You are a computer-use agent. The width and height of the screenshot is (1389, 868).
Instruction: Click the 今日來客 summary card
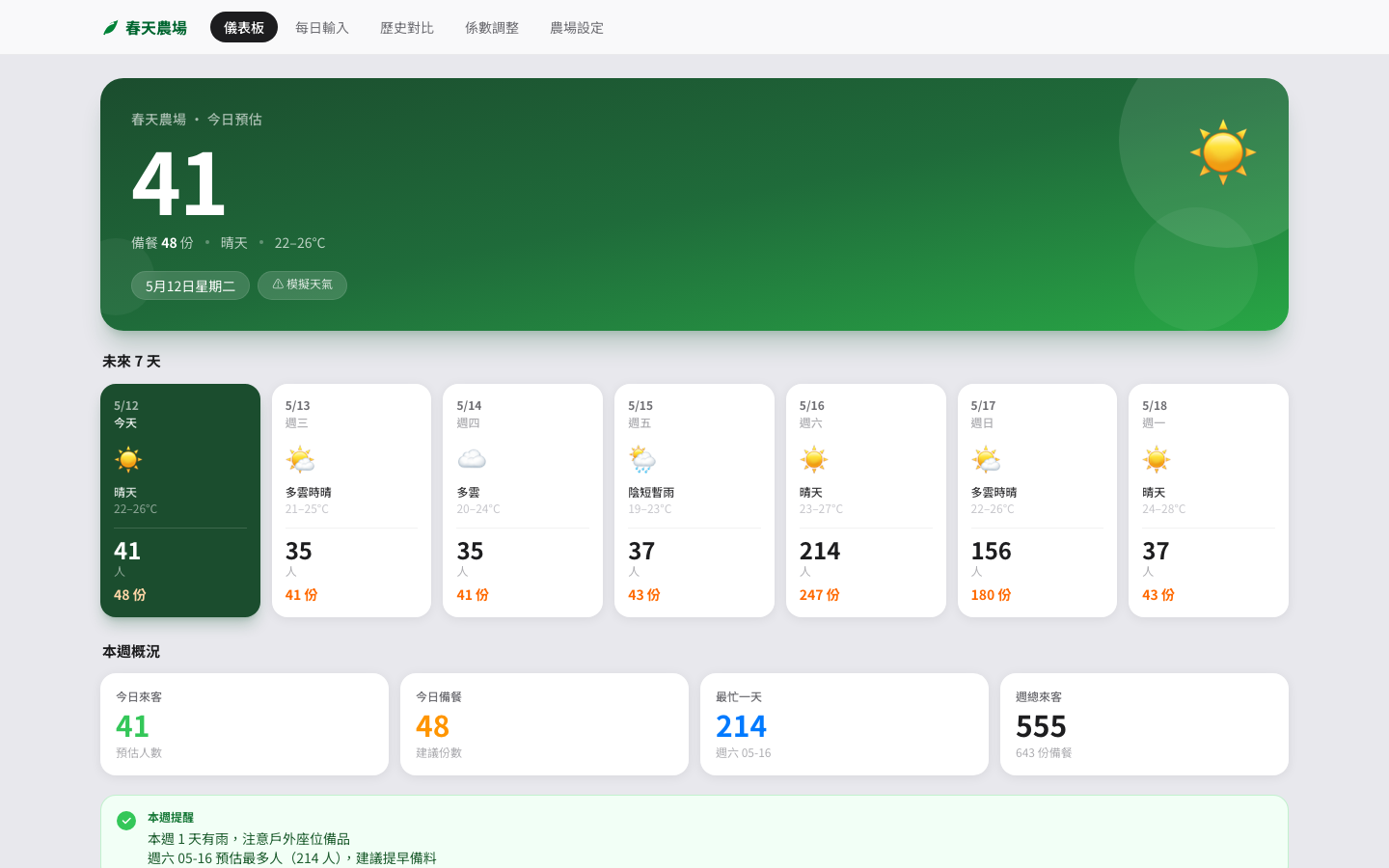tap(244, 724)
